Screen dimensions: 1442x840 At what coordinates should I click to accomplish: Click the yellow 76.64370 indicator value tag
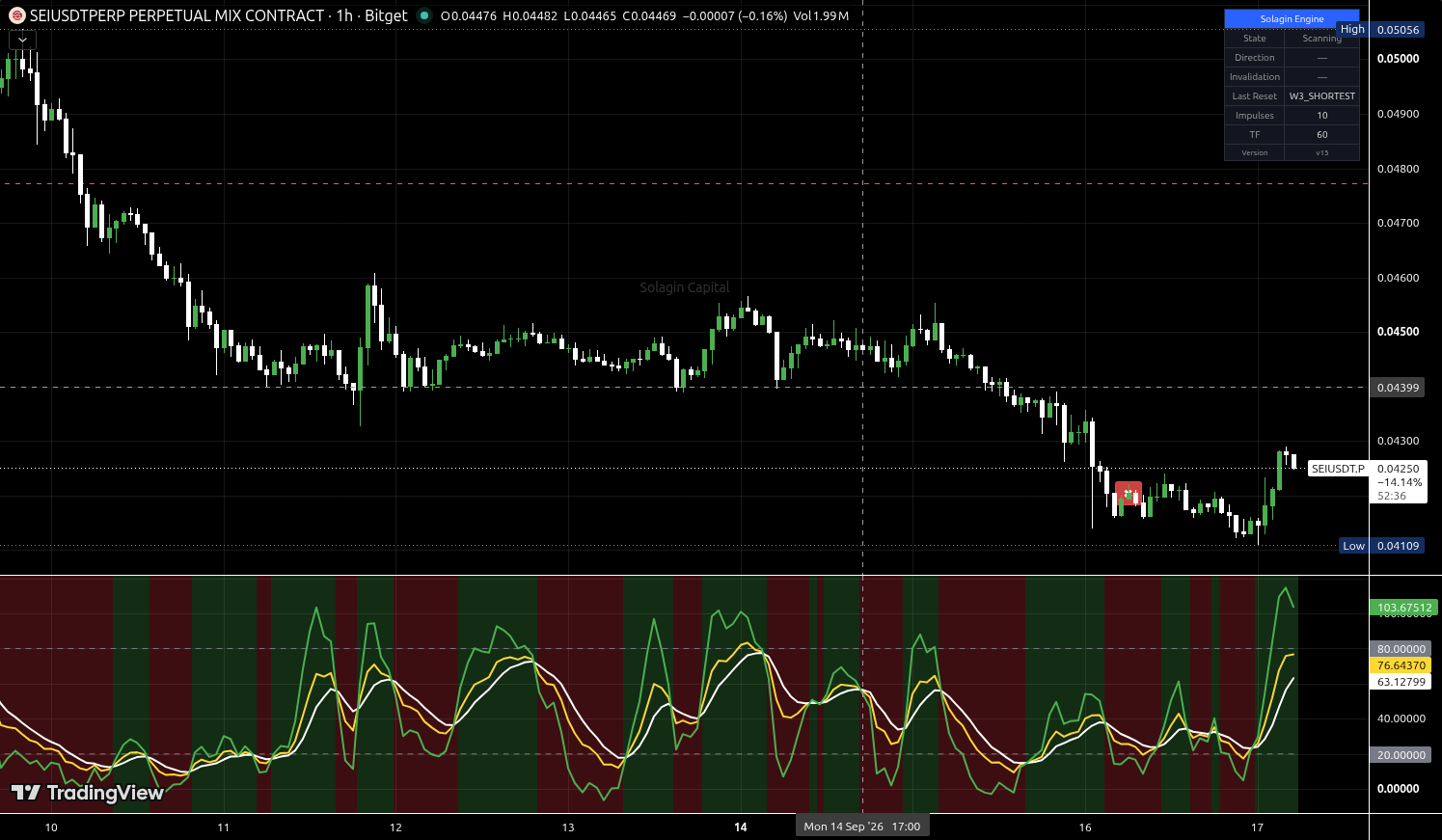1401,665
